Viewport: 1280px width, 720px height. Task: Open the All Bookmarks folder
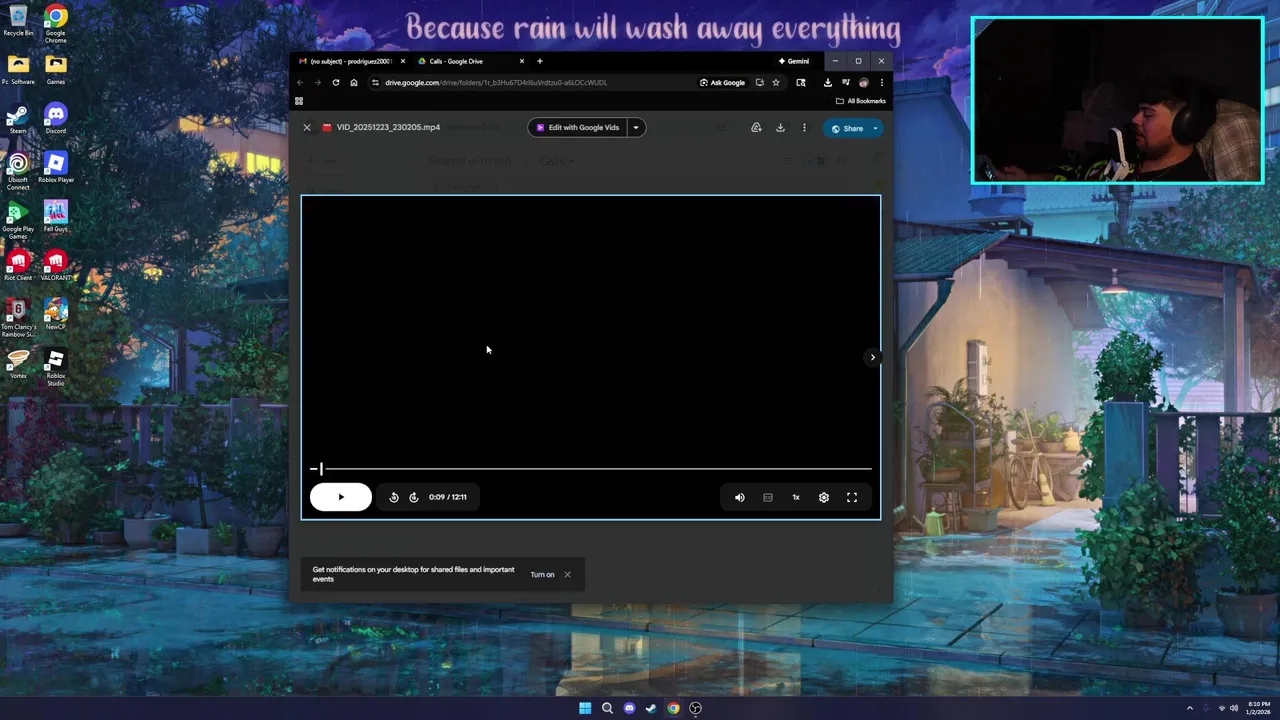coord(860,101)
